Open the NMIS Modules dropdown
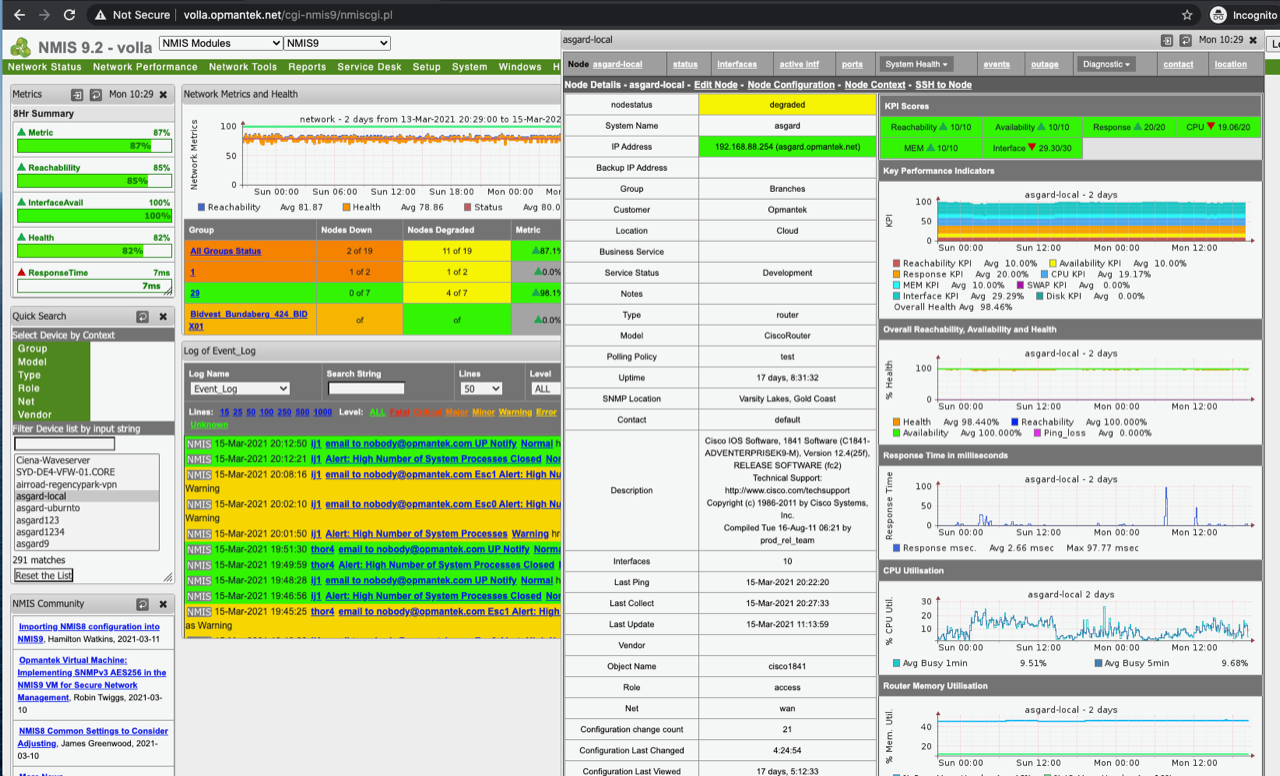This screenshot has height=776, width=1280. (x=221, y=43)
